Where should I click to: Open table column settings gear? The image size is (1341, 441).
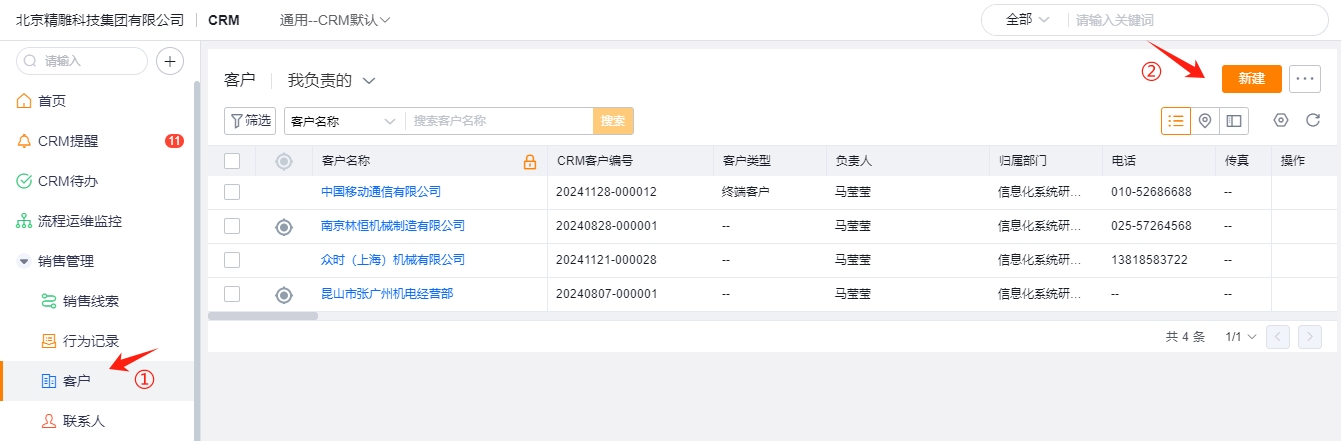(1281, 120)
